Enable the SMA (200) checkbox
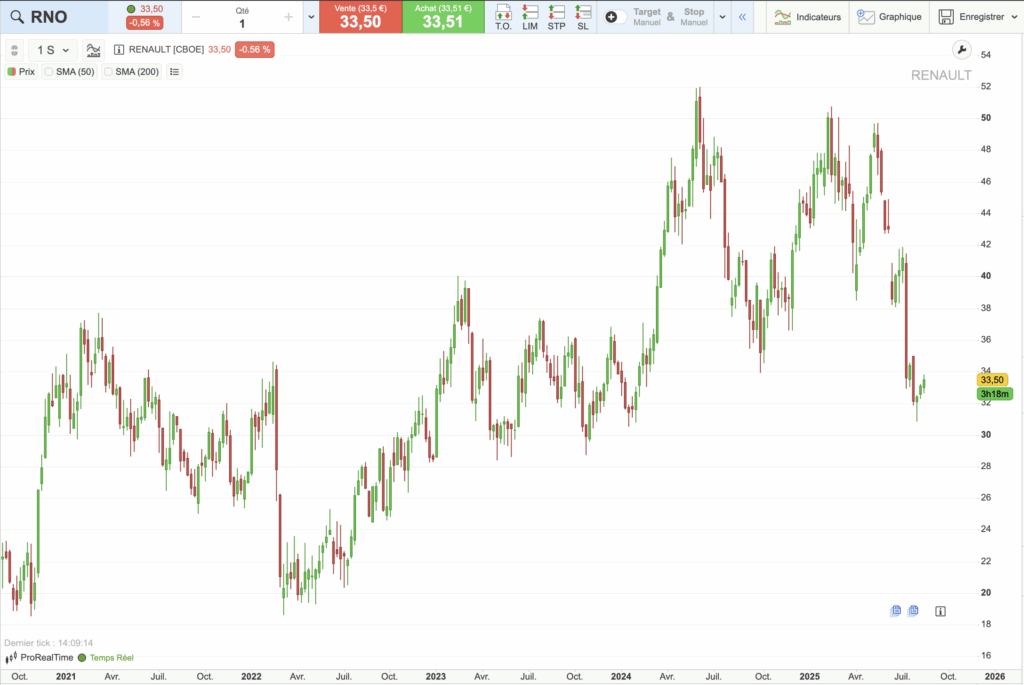The height and width of the screenshot is (685, 1024). [108, 72]
